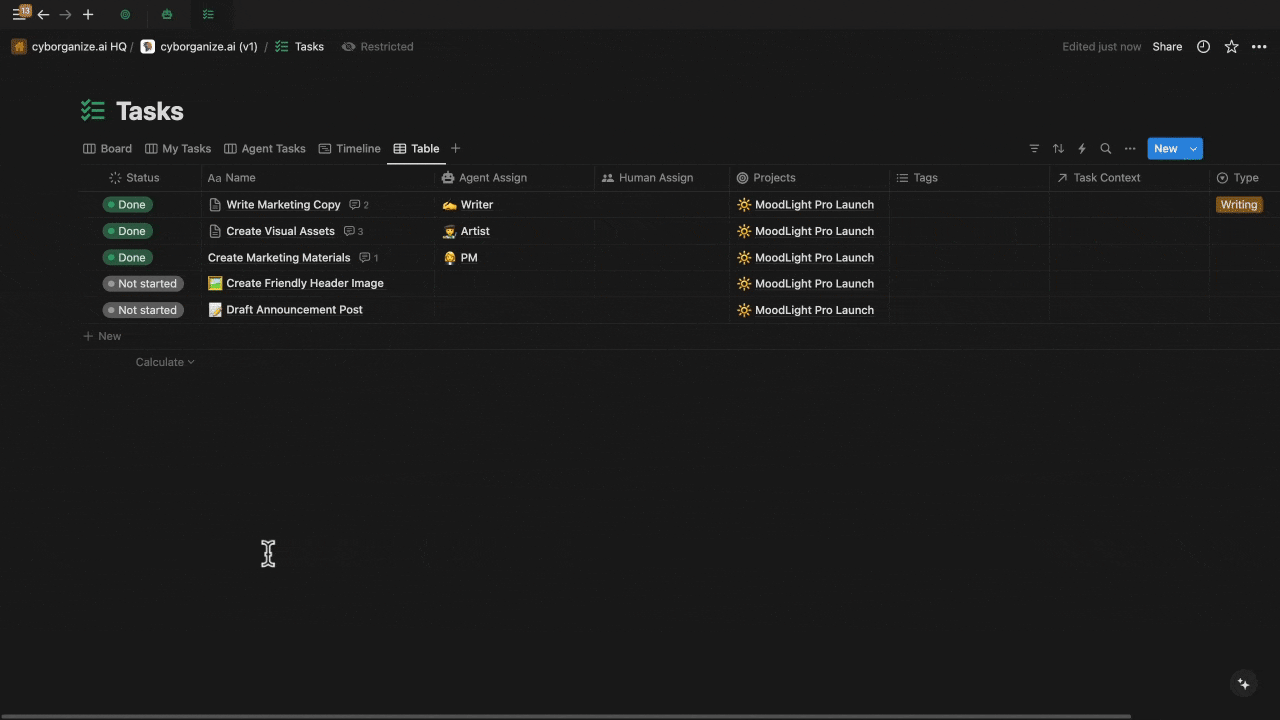Click the orange Writing type tag
Viewport: 1280px width, 720px height.
pyautogui.click(x=1238, y=205)
